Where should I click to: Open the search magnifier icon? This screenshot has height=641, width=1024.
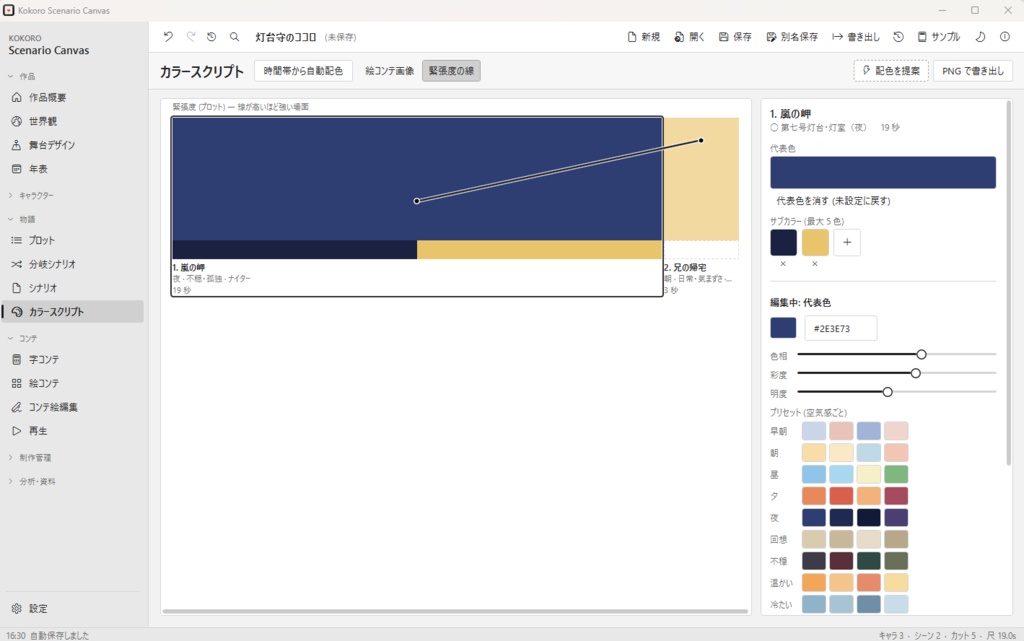pos(234,37)
